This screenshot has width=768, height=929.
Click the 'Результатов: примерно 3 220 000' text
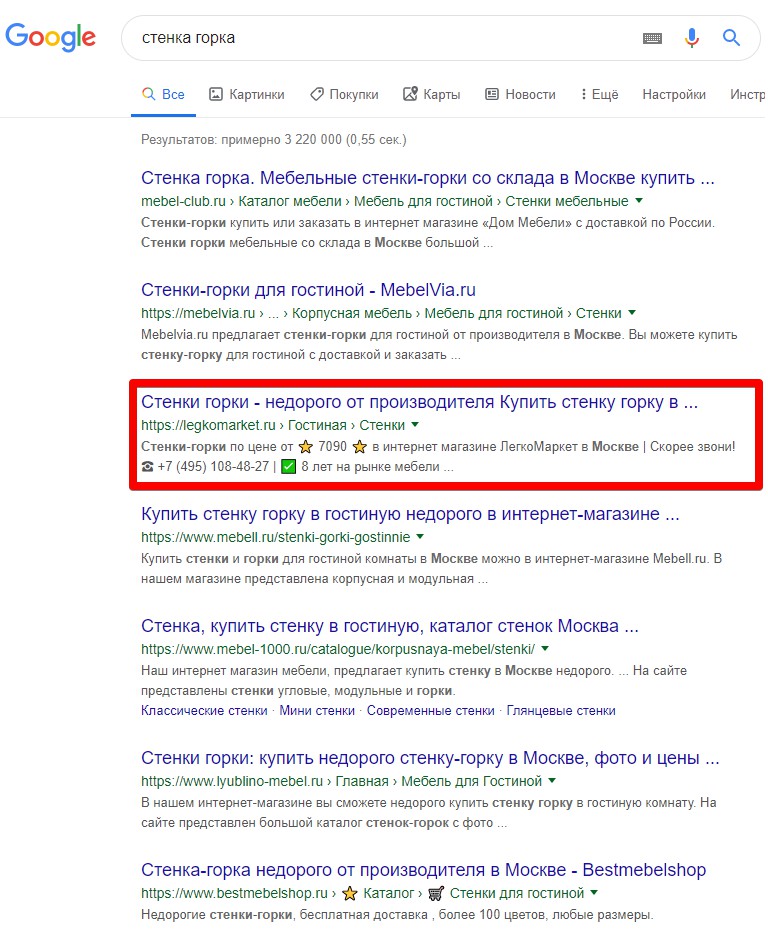pyautogui.click(x=274, y=140)
